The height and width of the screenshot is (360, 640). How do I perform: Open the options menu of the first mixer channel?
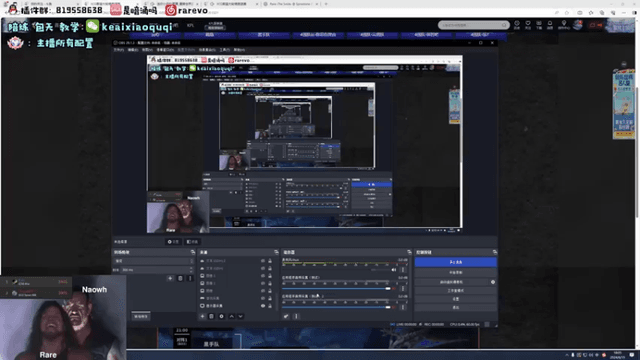pyautogui.click(x=403, y=270)
